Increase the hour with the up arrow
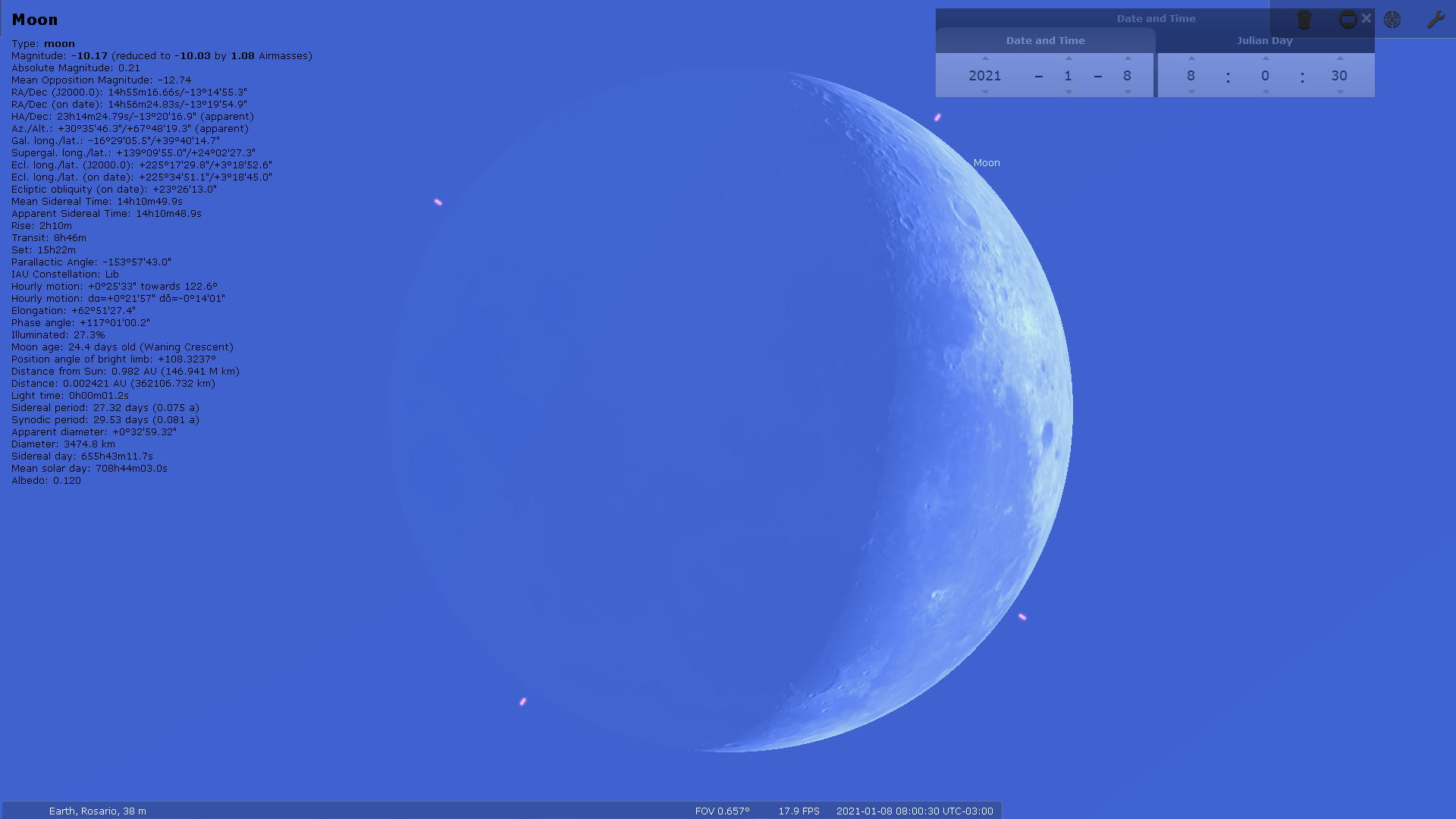This screenshot has width=1456, height=819. tap(1191, 58)
